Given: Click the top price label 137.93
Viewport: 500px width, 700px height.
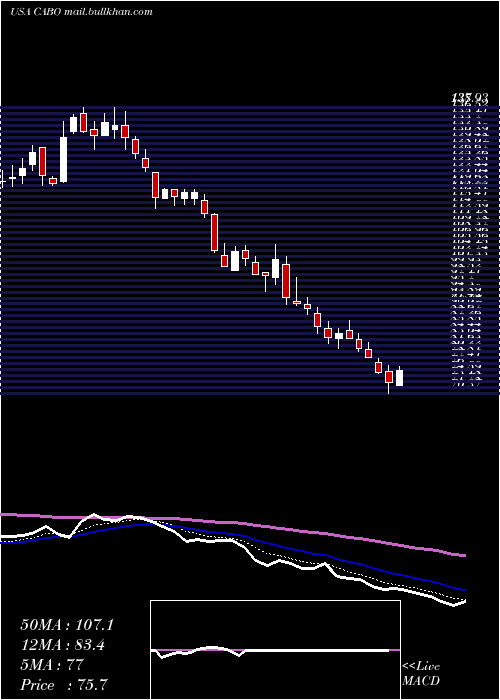Looking at the screenshot, I should click(472, 97).
